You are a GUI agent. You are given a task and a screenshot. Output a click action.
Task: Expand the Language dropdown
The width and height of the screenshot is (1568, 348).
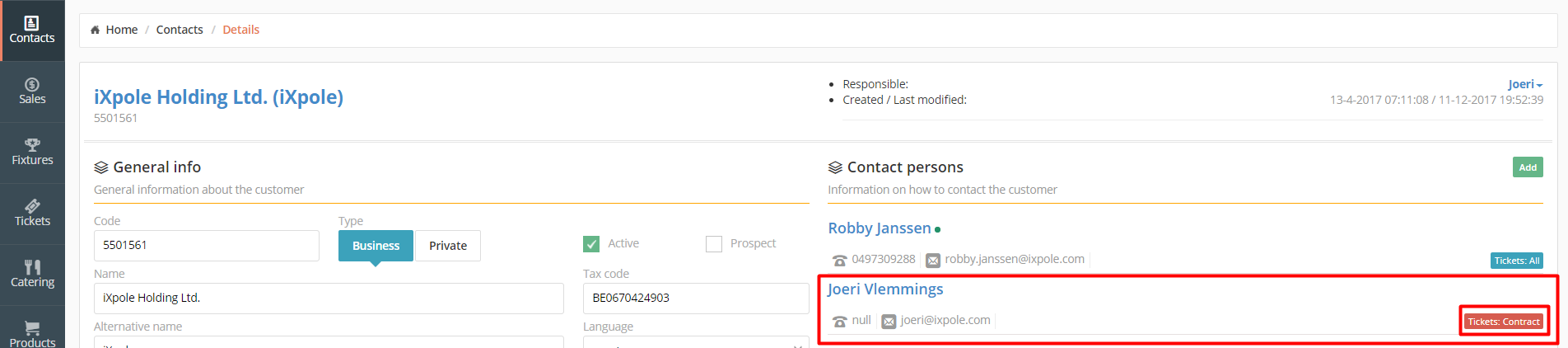pos(695,343)
